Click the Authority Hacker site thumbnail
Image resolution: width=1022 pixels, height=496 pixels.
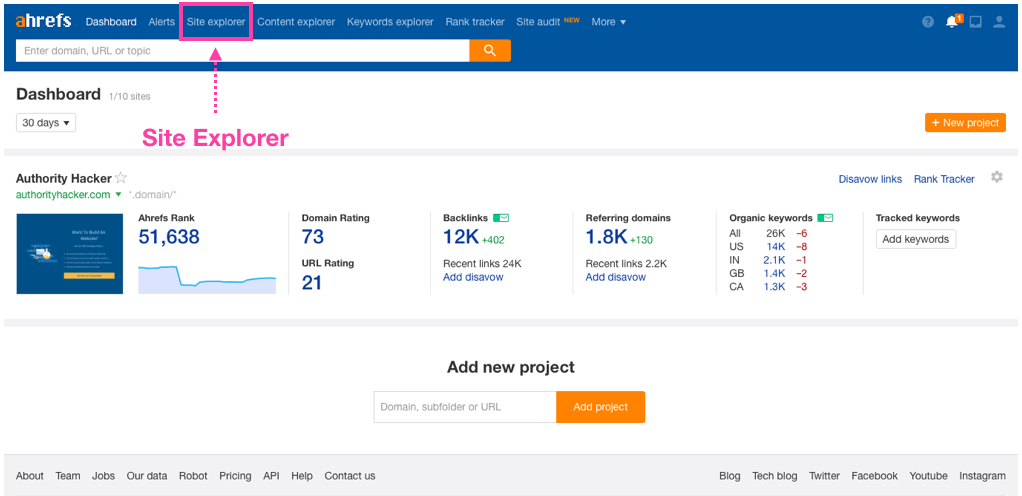[x=70, y=254]
